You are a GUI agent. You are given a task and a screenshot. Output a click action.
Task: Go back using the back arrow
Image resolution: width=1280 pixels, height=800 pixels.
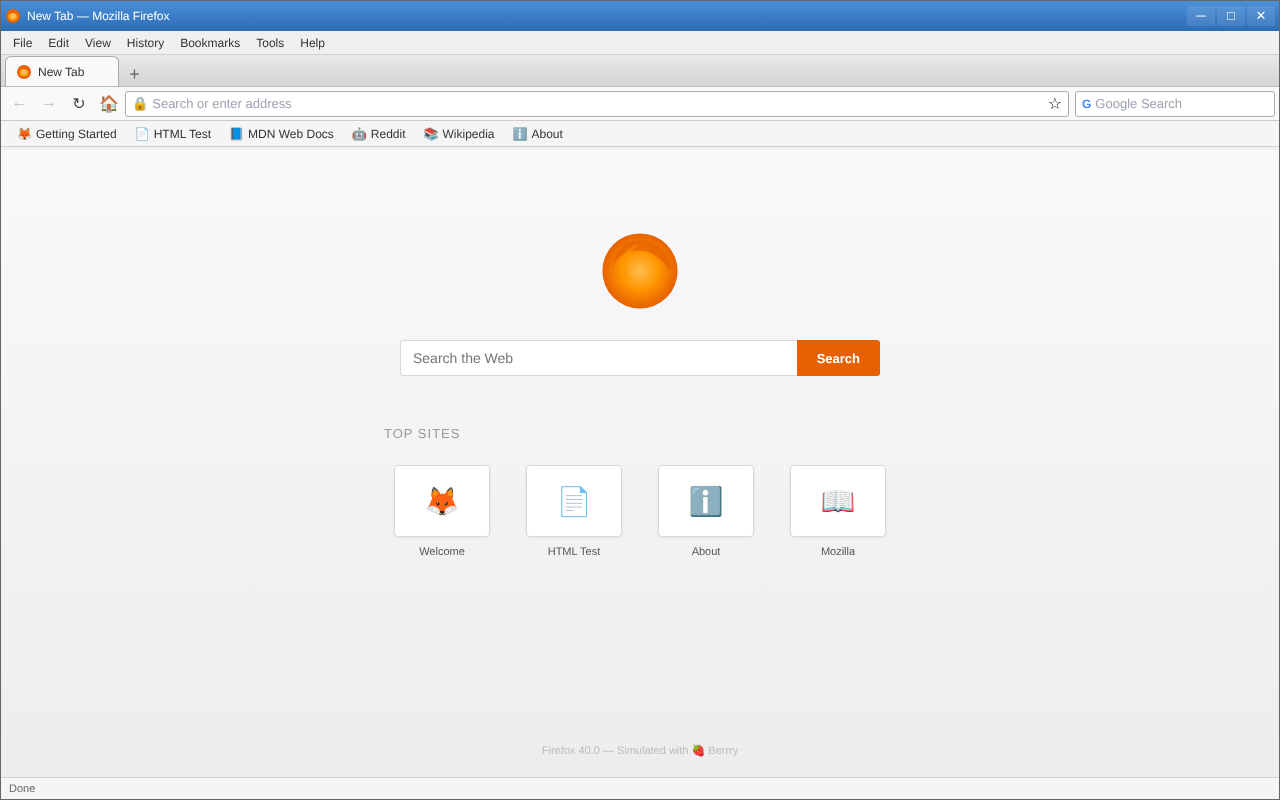19,104
